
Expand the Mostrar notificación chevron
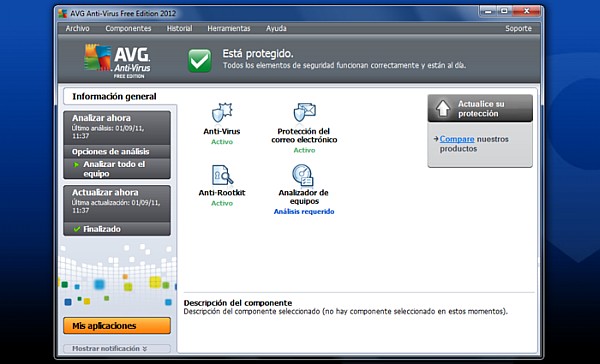(x=145, y=349)
